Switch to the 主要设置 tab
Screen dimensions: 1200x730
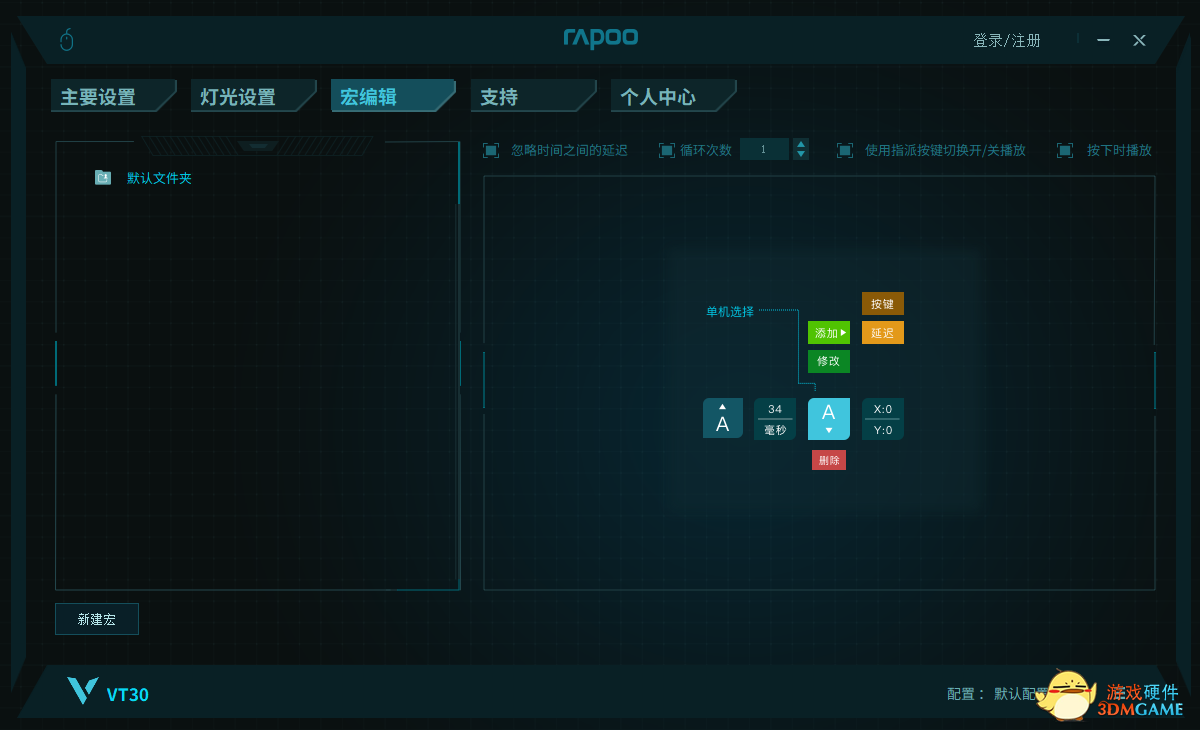113,96
